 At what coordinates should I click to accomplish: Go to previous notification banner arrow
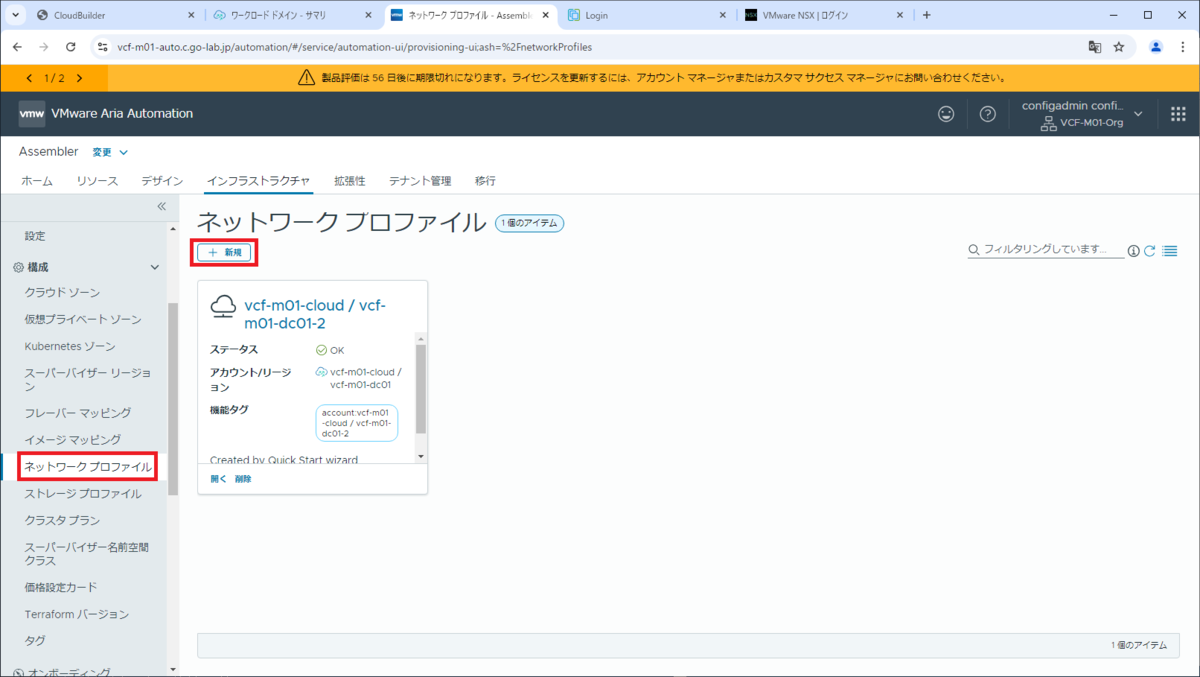29,77
